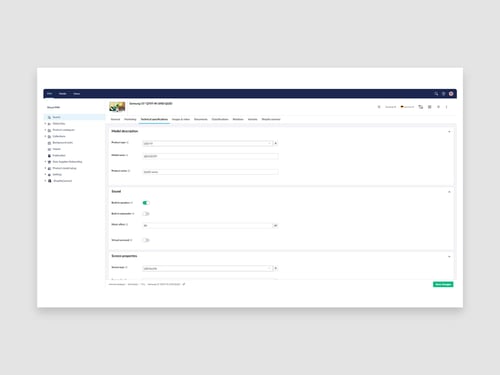This screenshot has height=375, width=500.
Task: Open the Product type dropdown
Action: pyautogui.click(x=207, y=143)
